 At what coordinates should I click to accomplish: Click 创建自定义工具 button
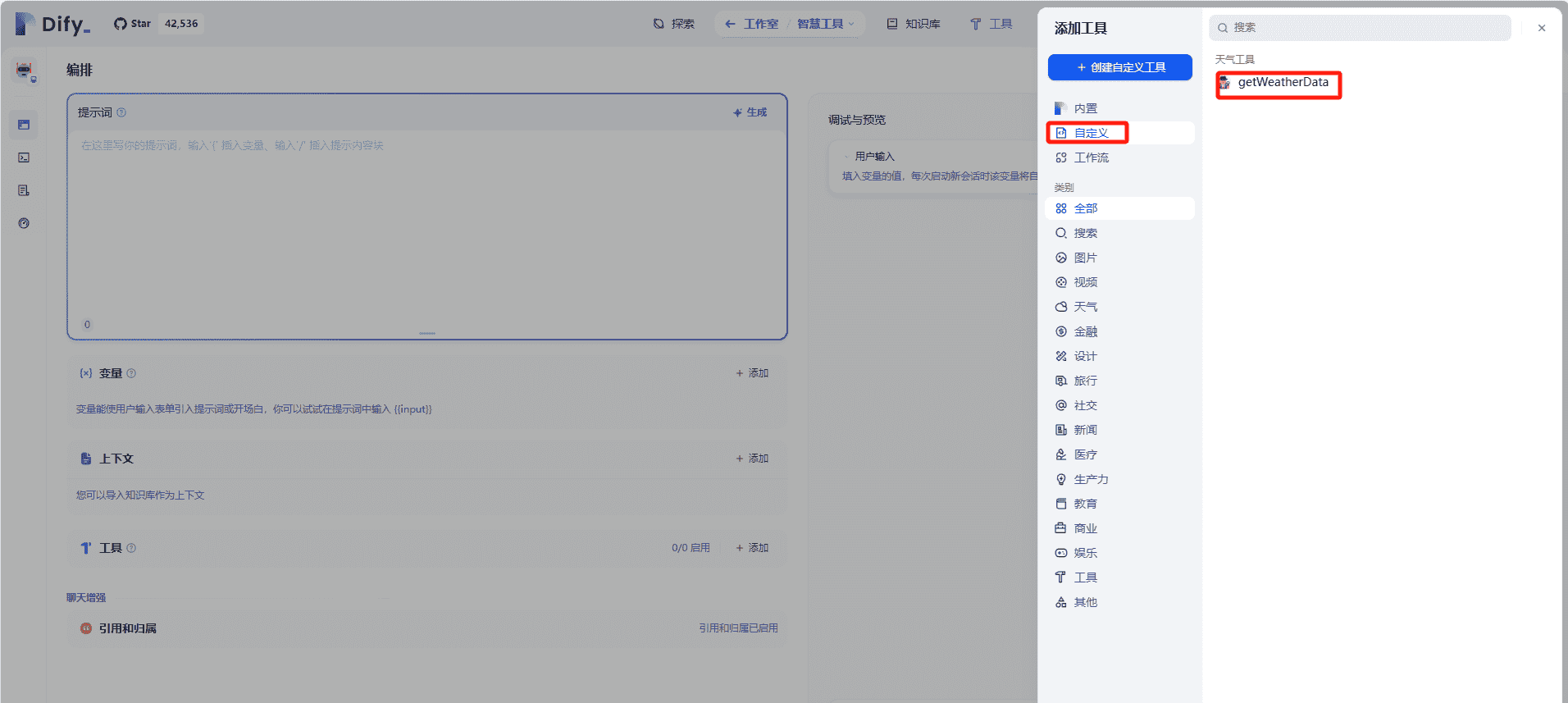pos(1120,67)
